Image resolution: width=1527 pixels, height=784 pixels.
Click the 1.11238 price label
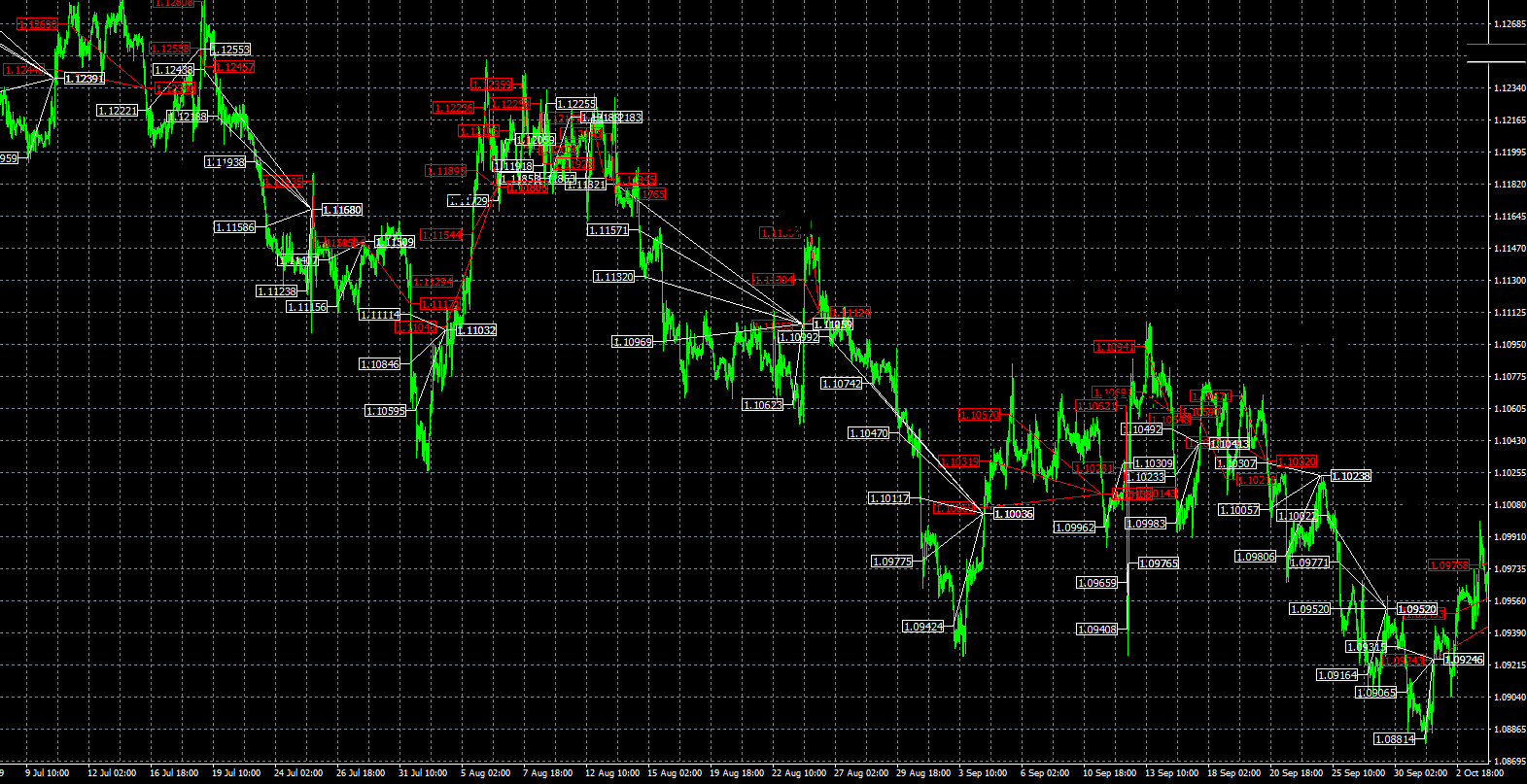pyautogui.click(x=277, y=291)
